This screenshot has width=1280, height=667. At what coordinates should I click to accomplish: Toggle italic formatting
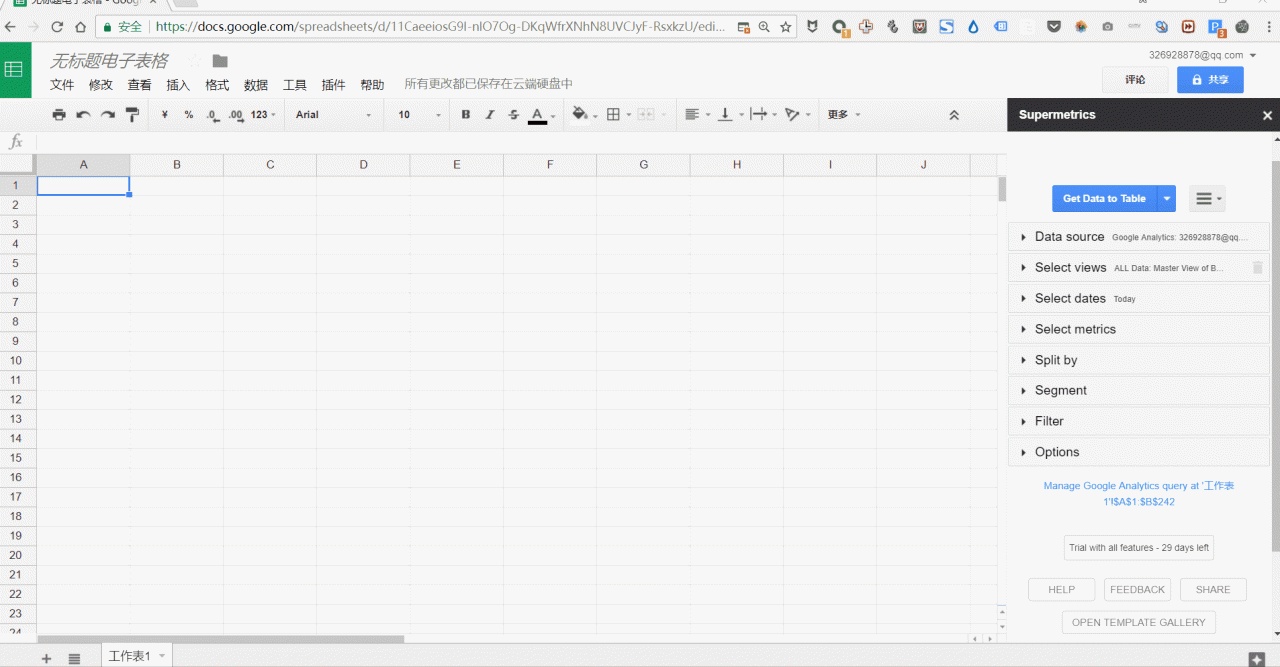click(489, 115)
